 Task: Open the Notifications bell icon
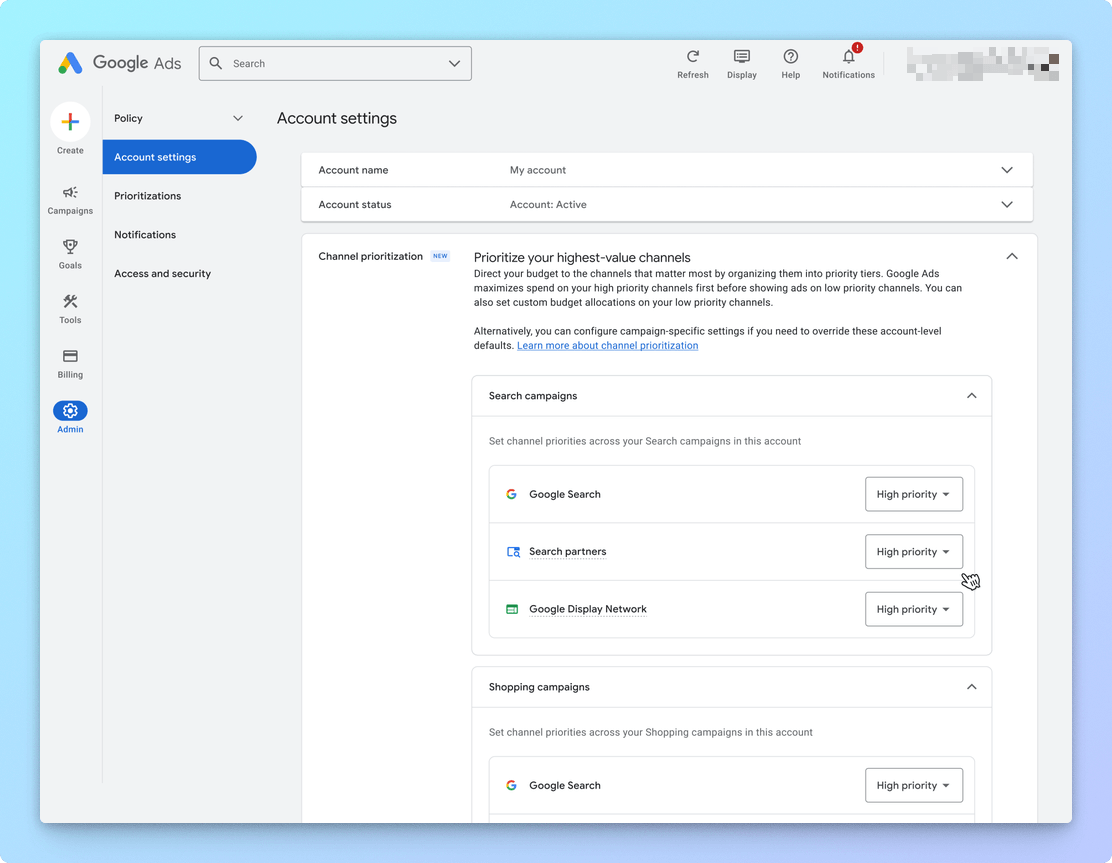849,56
